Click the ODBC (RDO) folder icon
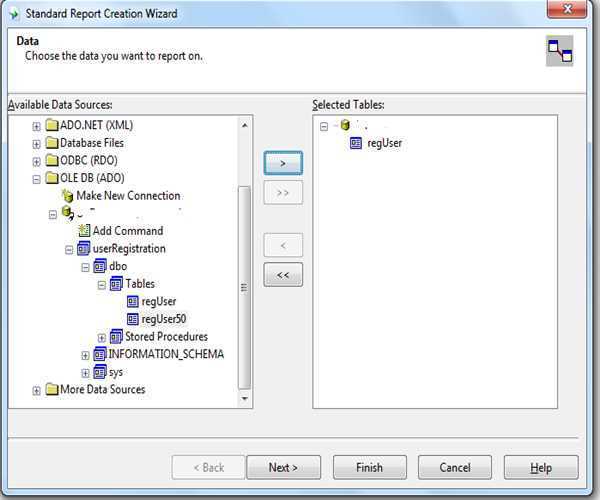 pyautogui.click(x=52, y=161)
